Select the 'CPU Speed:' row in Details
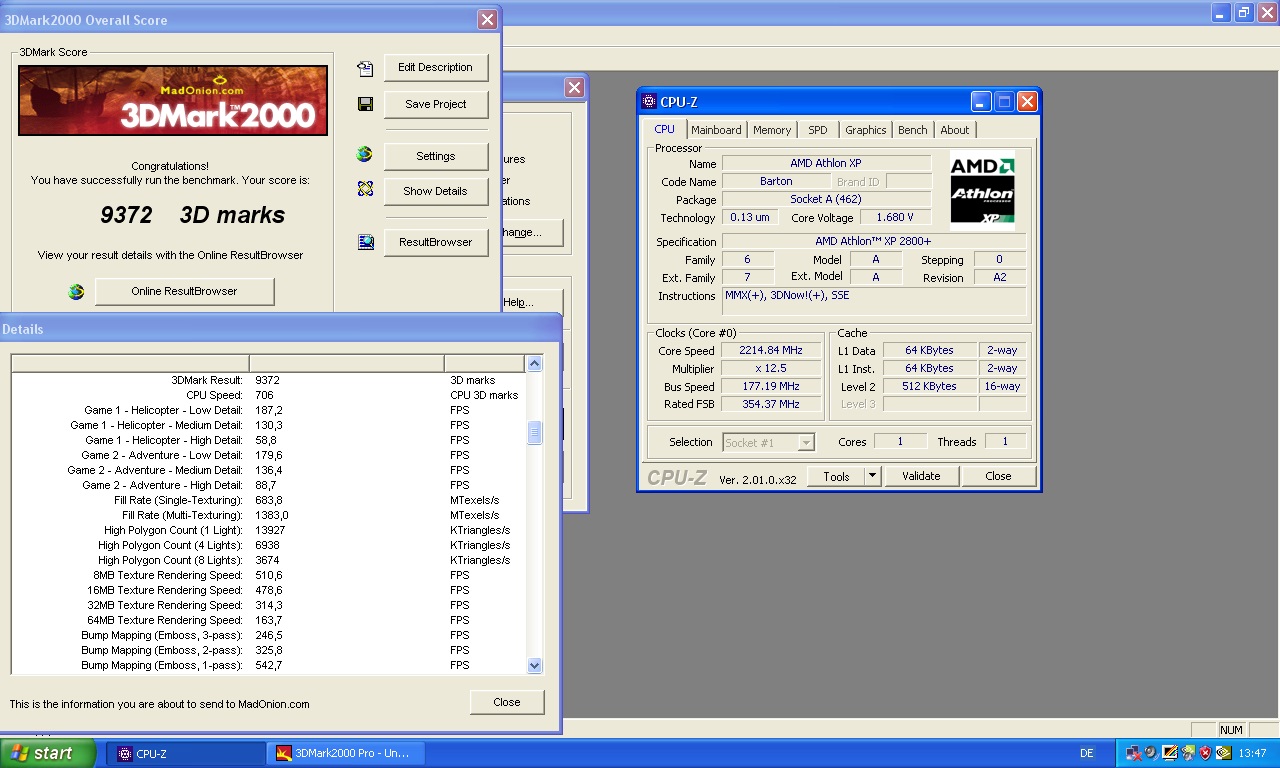This screenshot has width=1280, height=768. click(268, 395)
